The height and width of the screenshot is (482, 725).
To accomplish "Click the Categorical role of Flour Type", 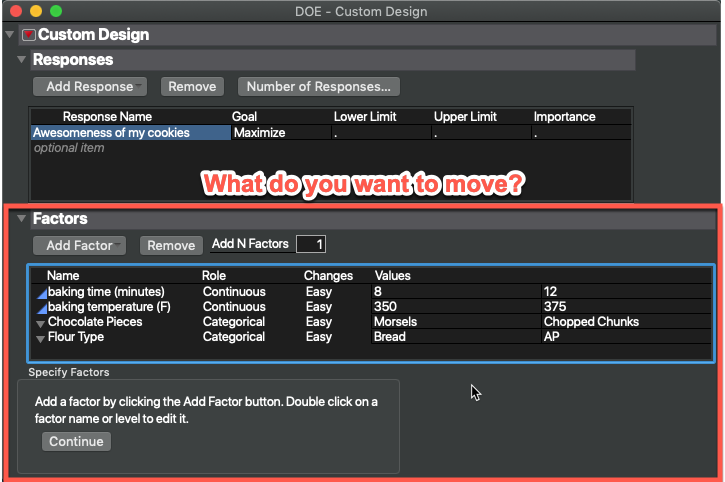I will tap(233, 336).
